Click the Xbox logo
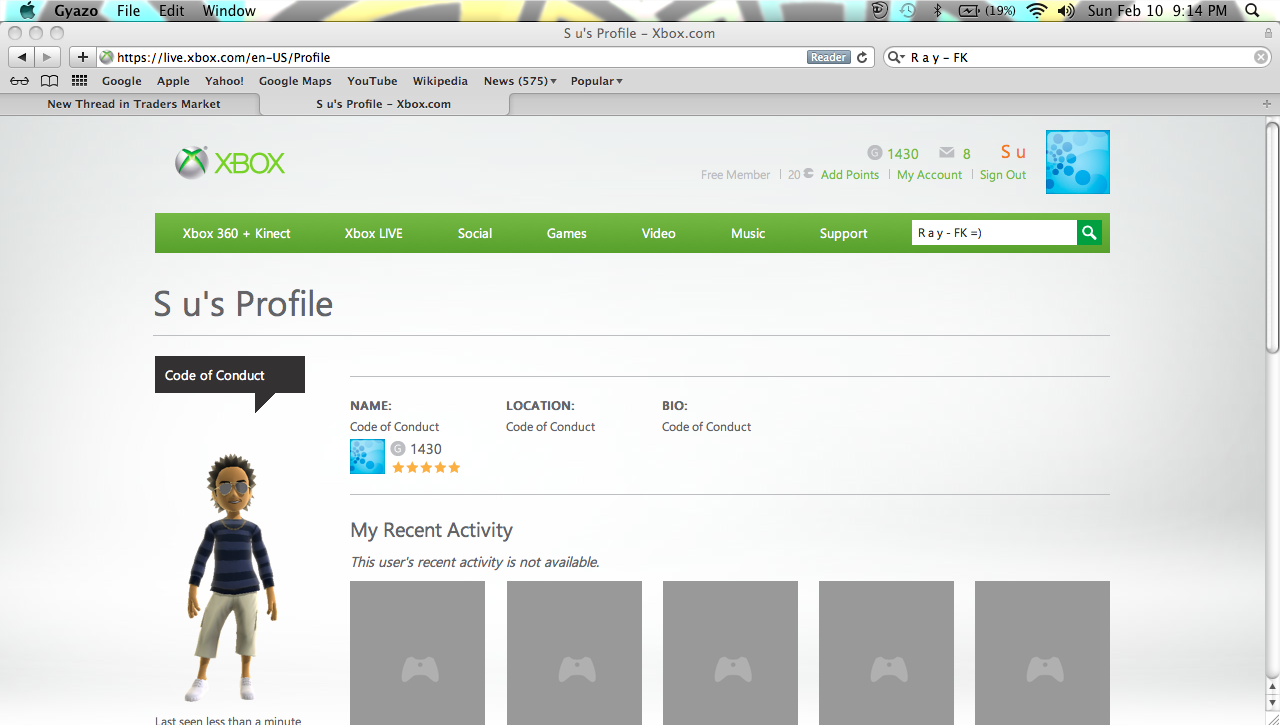 pos(230,163)
